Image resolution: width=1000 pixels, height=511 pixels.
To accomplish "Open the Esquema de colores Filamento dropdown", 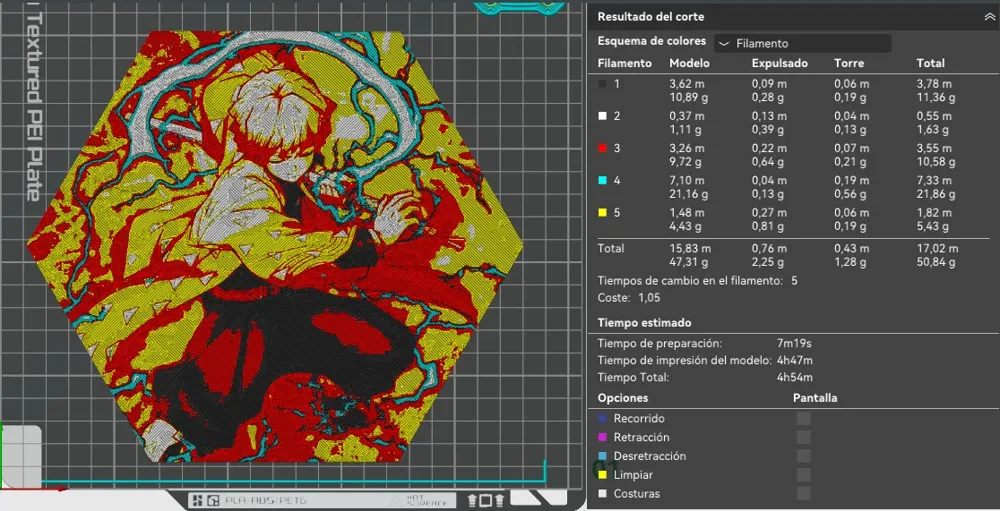I will (802, 43).
